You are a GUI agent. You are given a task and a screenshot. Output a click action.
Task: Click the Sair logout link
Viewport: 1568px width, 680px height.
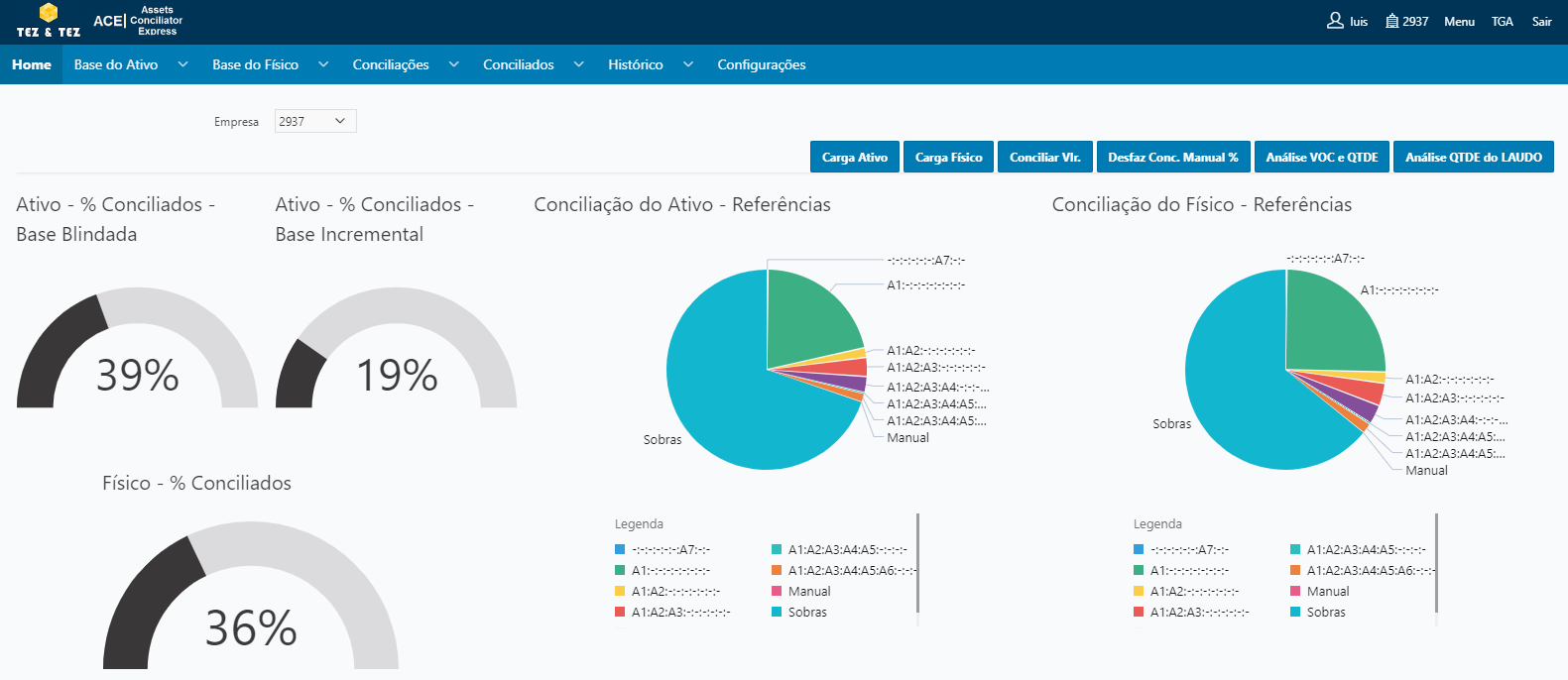1541,21
